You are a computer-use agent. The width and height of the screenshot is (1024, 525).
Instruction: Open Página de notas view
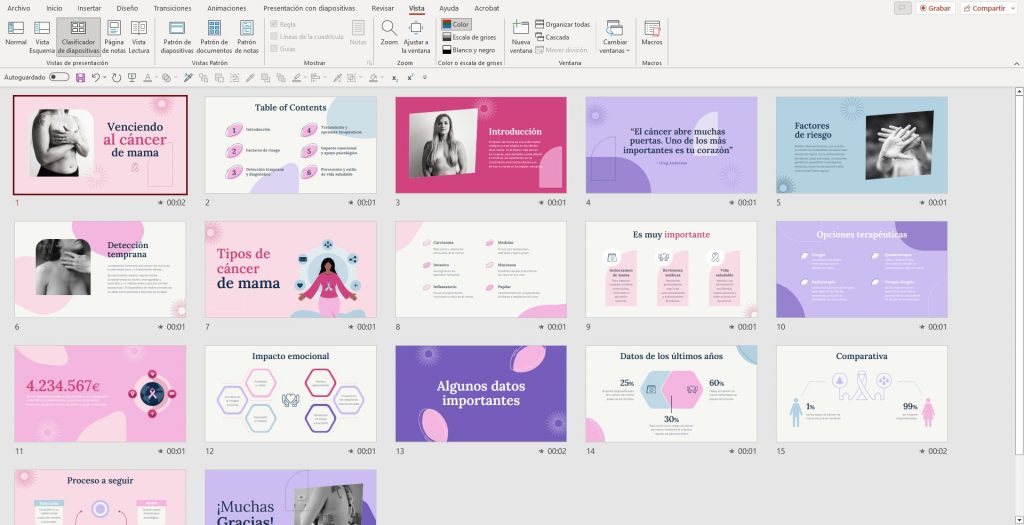114,33
